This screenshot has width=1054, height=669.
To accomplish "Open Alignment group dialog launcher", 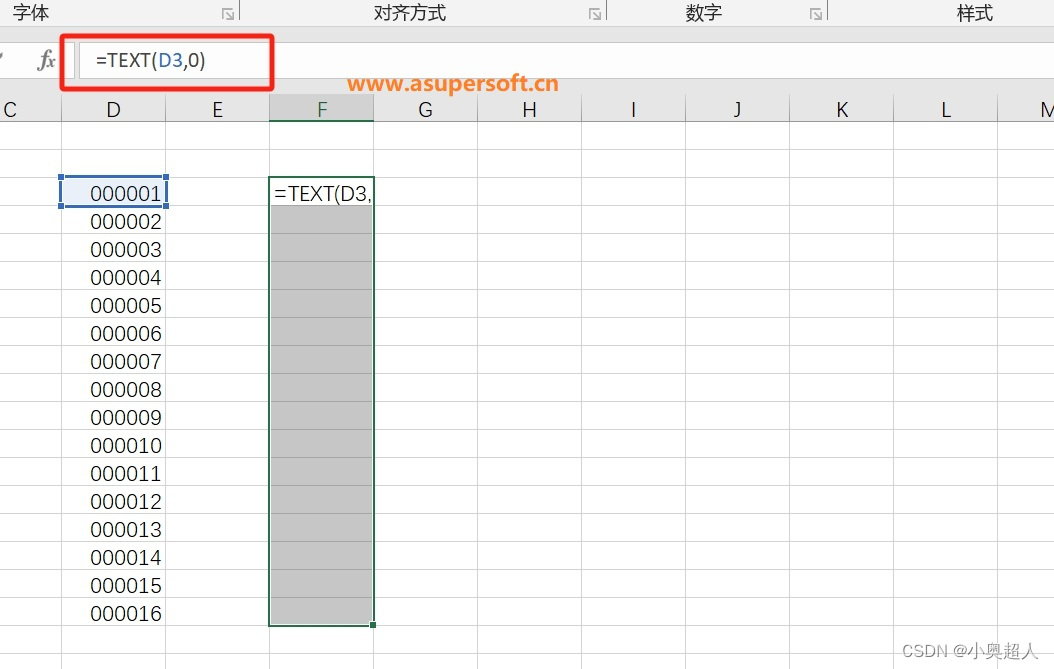I will pyautogui.click(x=594, y=14).
